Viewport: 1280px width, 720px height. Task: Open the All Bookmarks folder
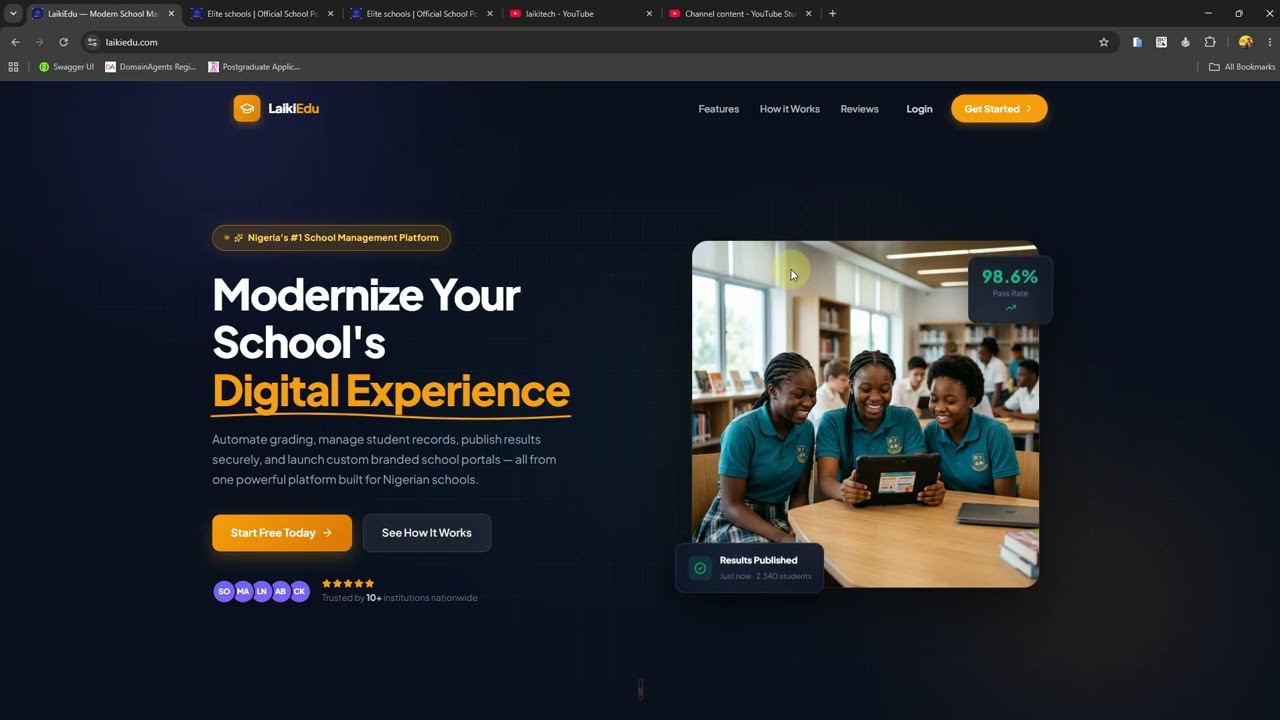1242,67
